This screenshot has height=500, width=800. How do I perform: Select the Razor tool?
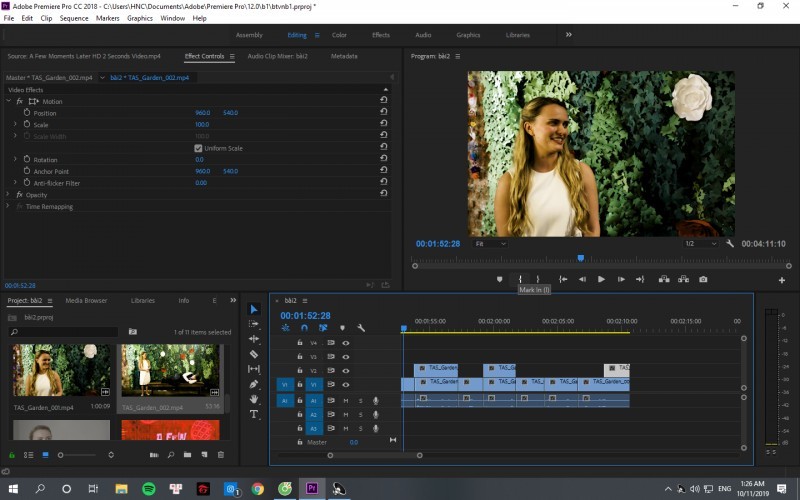(254, 354)
